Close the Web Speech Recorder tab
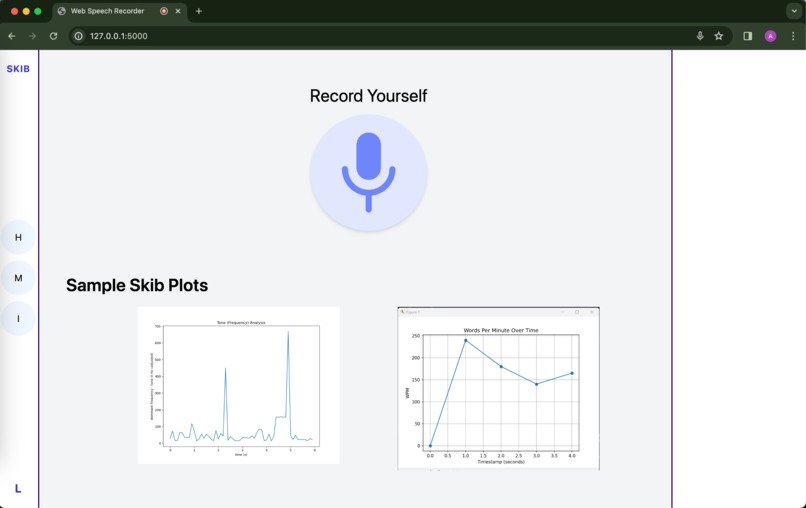Image resolution: width=806 pixels, height=508 pixels. [178, 11]
